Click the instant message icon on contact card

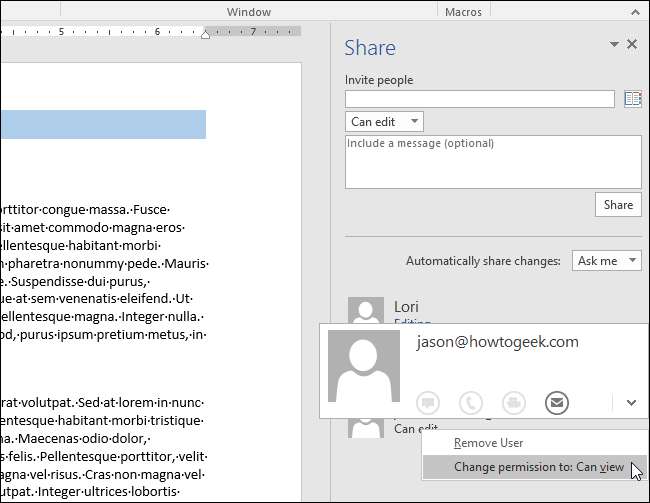427,402
